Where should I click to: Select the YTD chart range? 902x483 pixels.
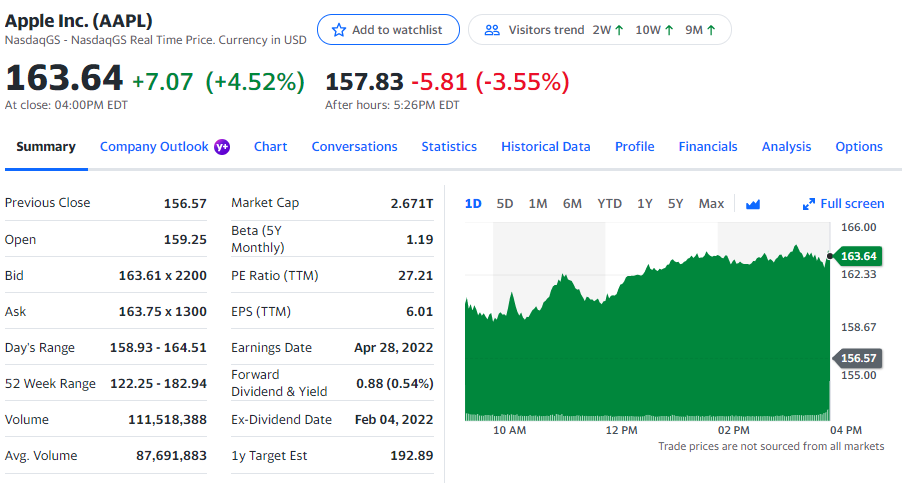pyautogui.click(x=609, y=204)
